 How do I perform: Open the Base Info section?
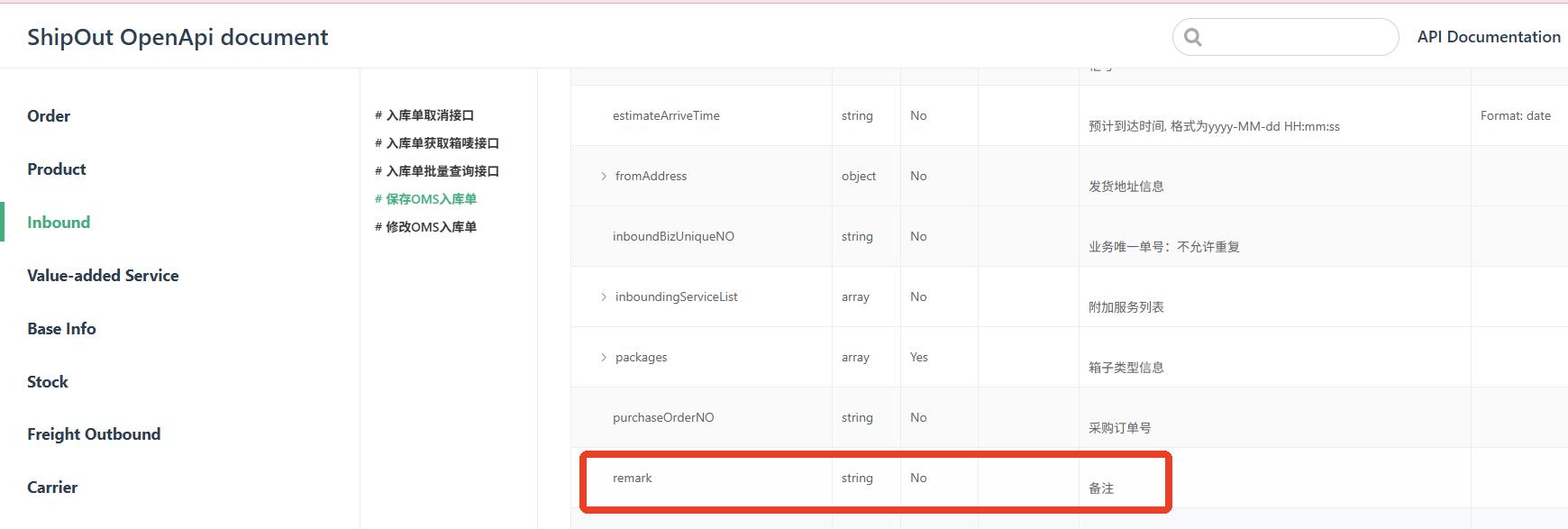click(x=61, y=329)
